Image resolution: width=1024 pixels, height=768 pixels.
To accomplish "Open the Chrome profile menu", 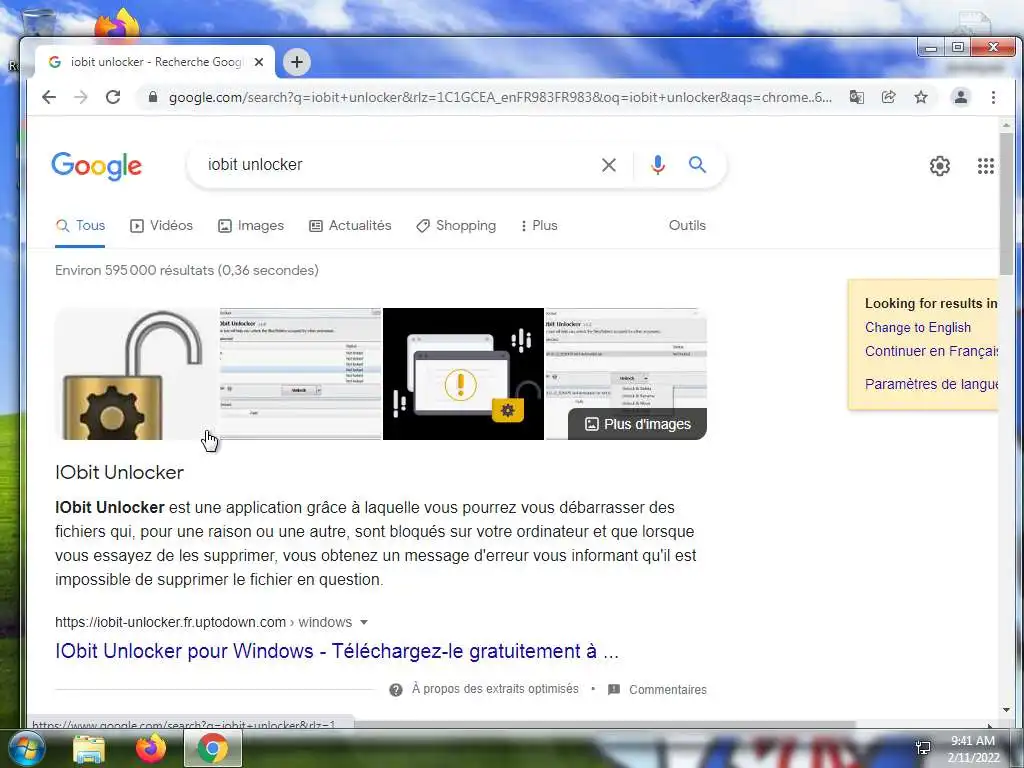I will click(961, 97).
